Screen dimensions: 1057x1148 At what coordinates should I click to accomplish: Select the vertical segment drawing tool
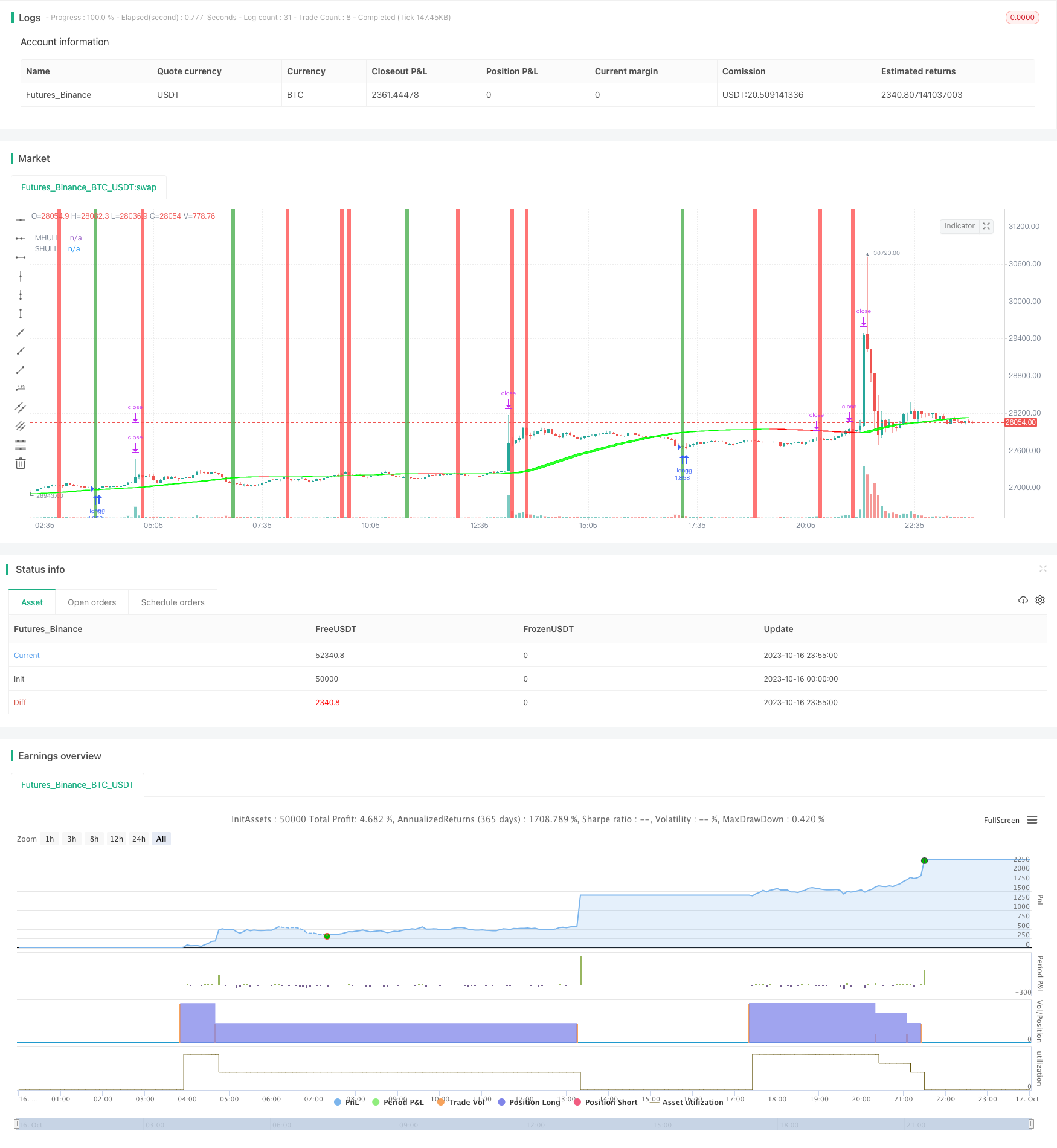coord(21,314)
